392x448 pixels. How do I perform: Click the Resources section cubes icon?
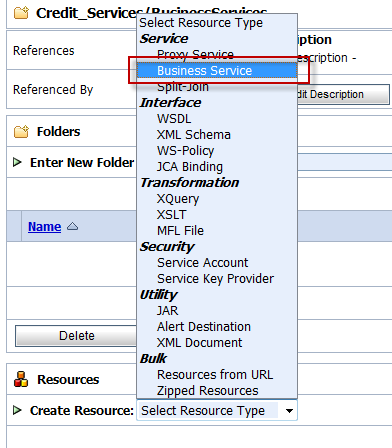click(x=21, y=379)
